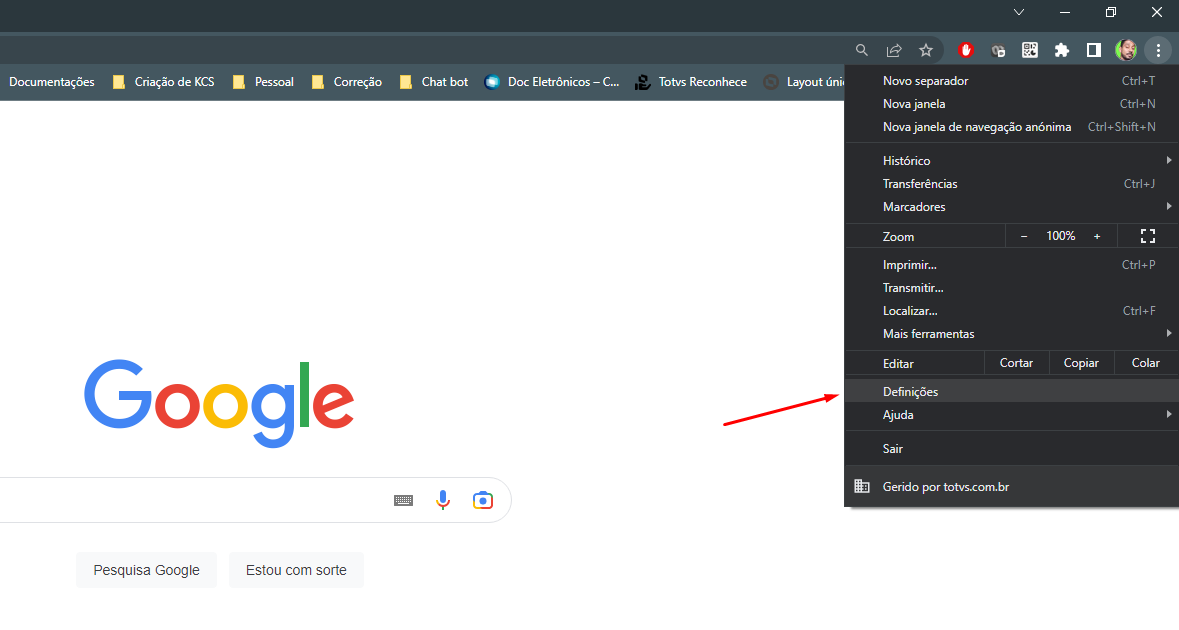
Task: Open the red ad blocker extension
Action: pyautogui.click(x=966, y=50)
